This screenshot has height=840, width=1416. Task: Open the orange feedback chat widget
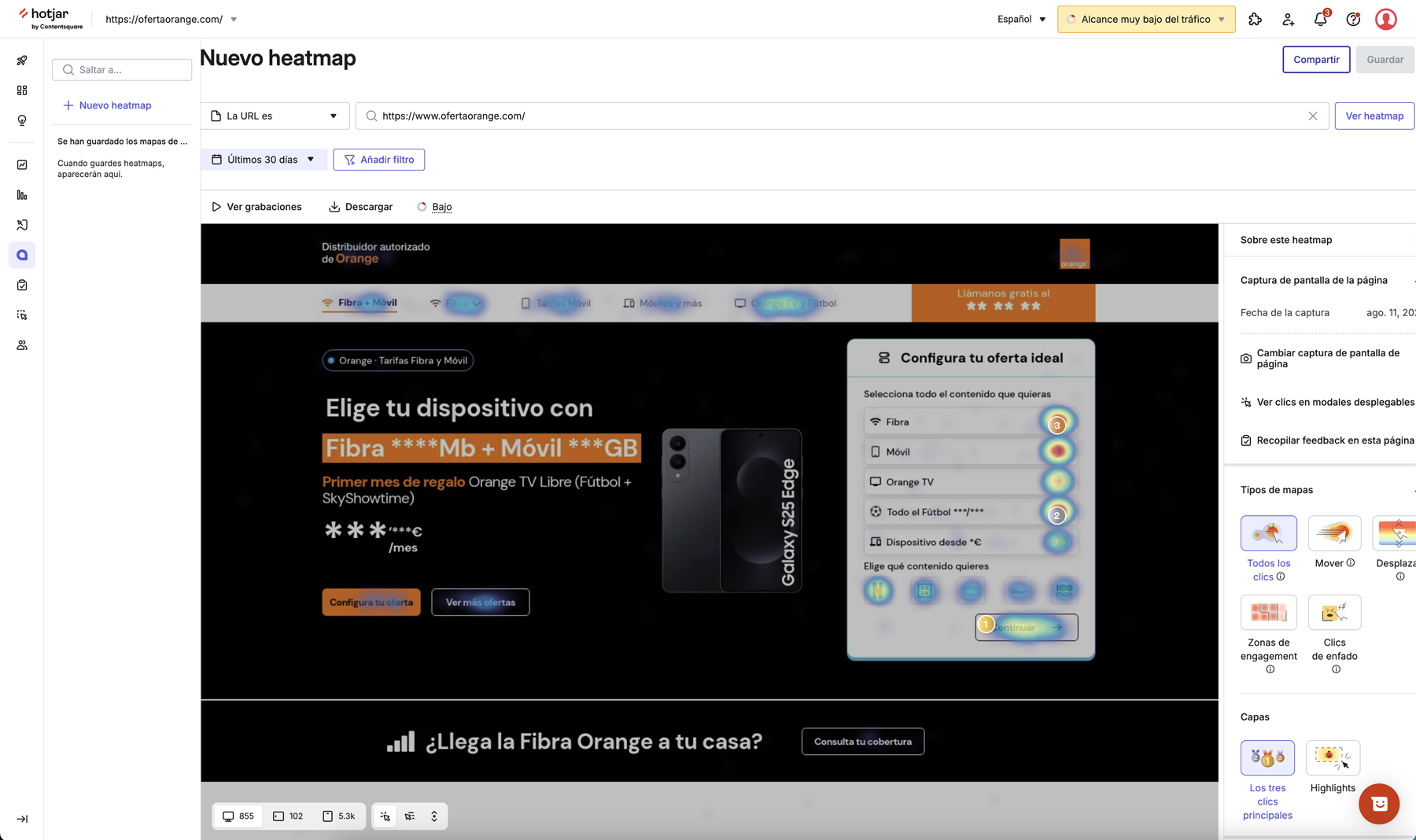pyautogui.click(x=1379, y=804)
